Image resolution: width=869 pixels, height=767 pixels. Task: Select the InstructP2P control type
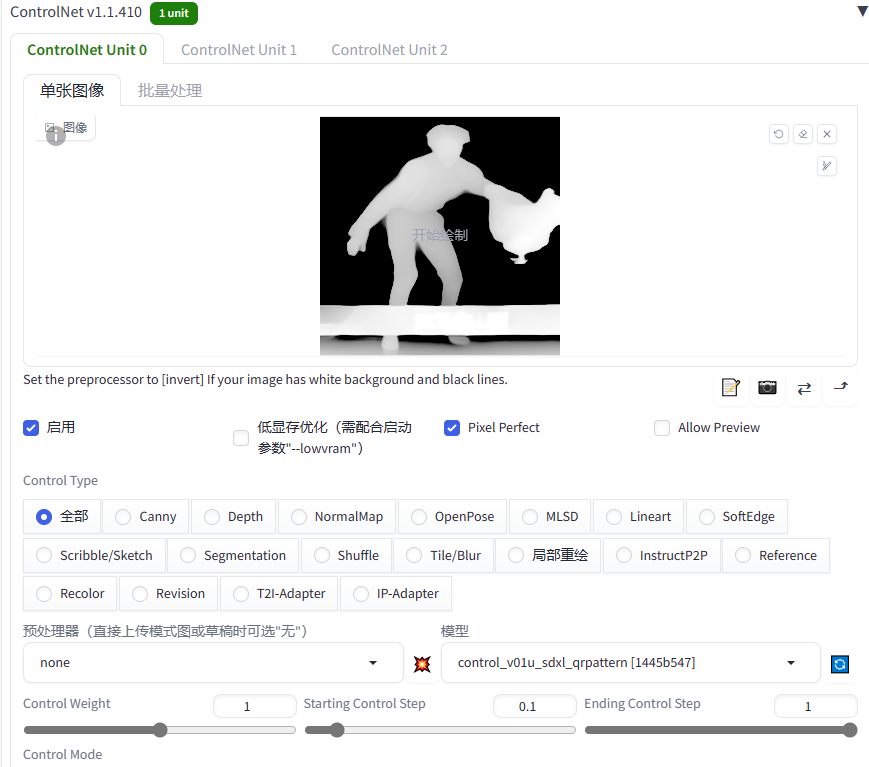[x=662, y=555]
